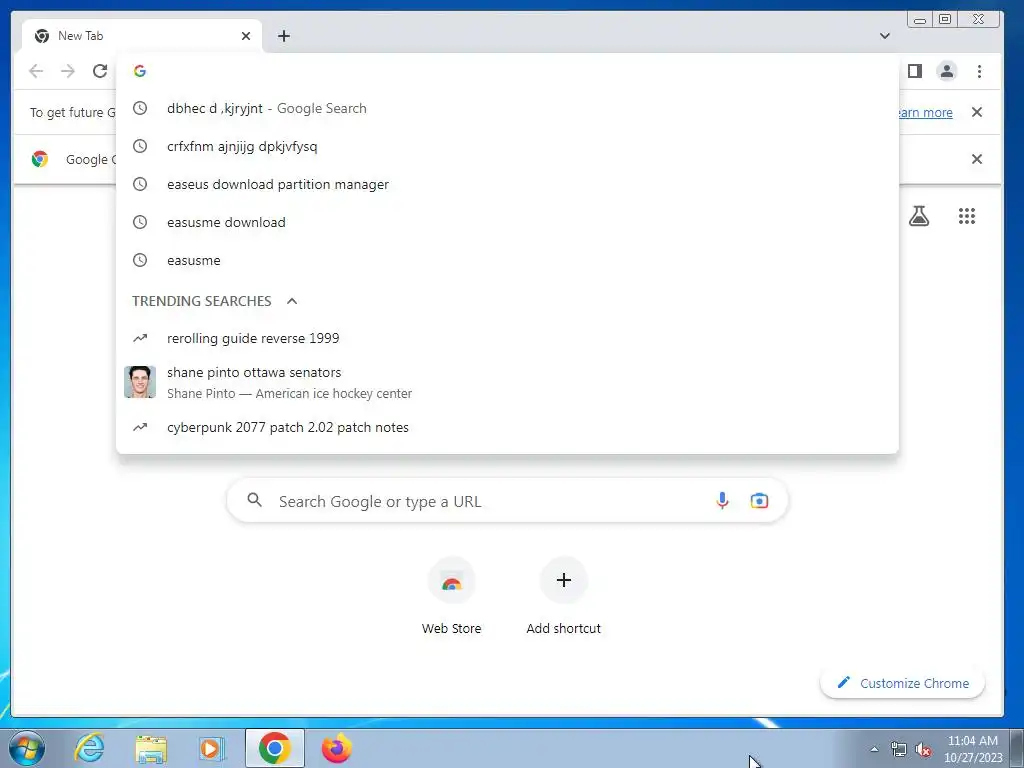This screenshot has width=1024, height=768.
Task: Click the Google G icon in omnibox
Action: (140, 71)
